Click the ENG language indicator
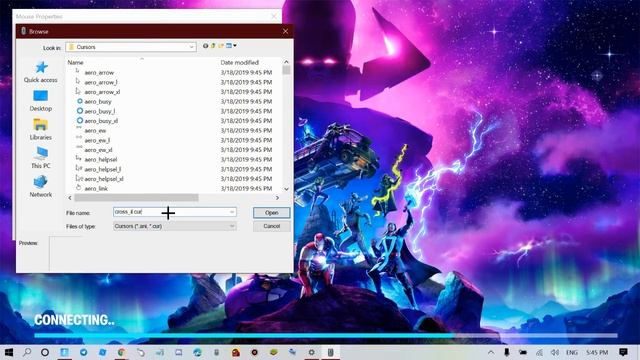The width and height of the screenshot is (640, 360). [x=571, y=352]
